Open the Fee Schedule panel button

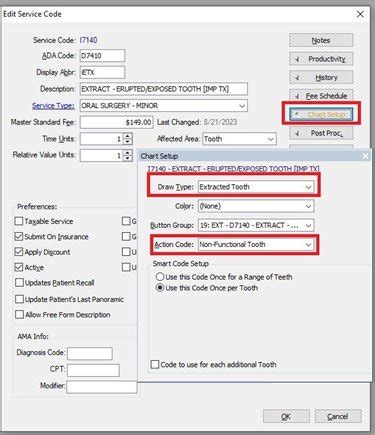[321, 96]
